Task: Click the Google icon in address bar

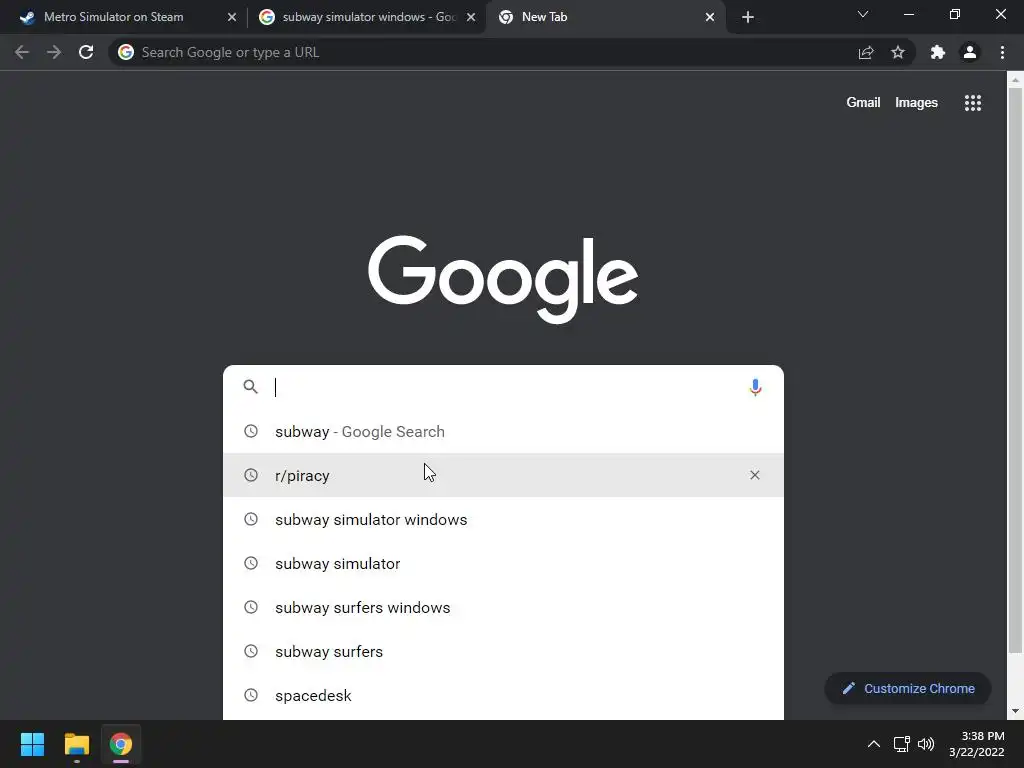Action: (126, 52)
